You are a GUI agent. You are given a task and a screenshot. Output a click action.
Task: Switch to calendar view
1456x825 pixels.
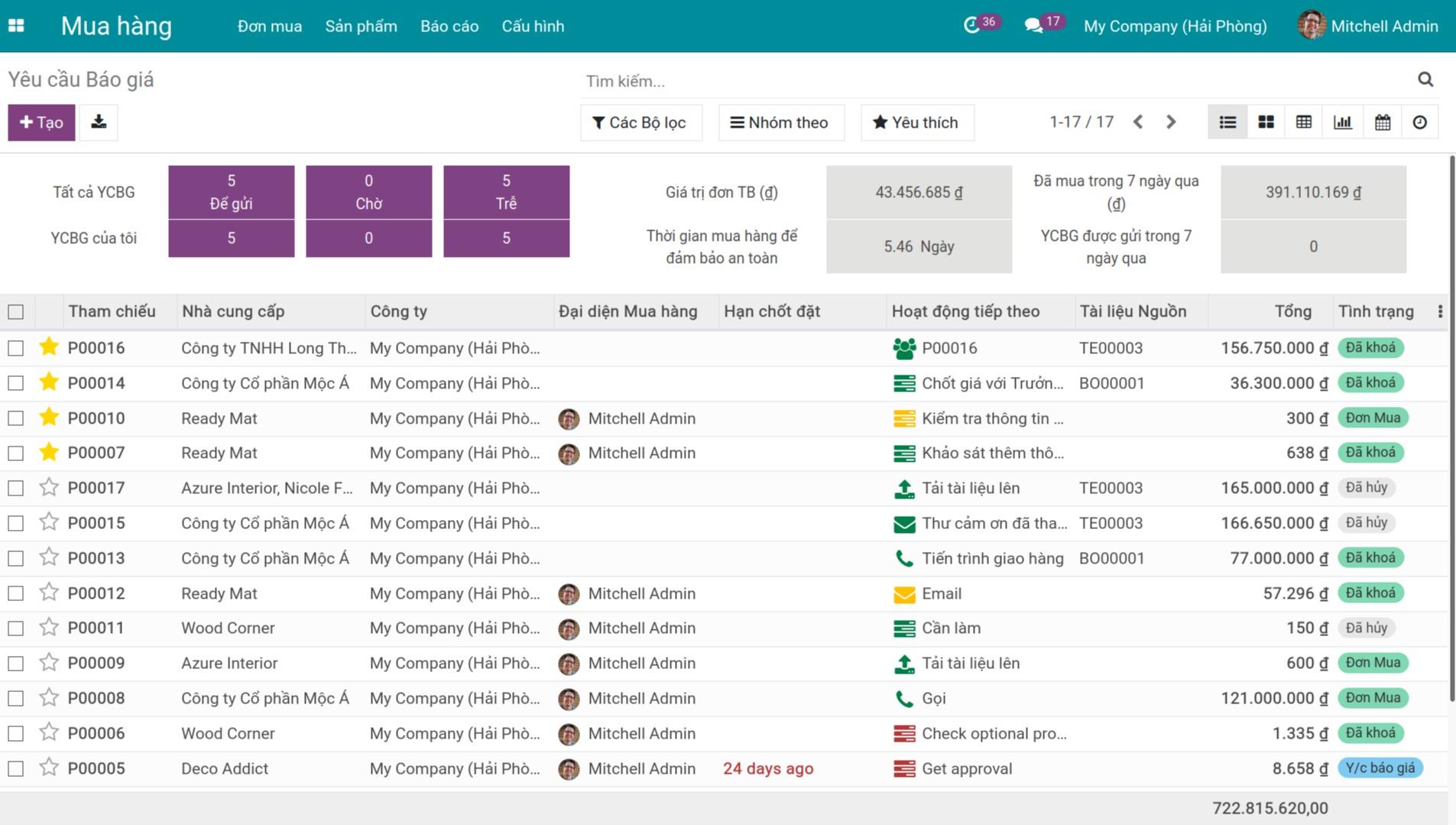pos(1382,122)
